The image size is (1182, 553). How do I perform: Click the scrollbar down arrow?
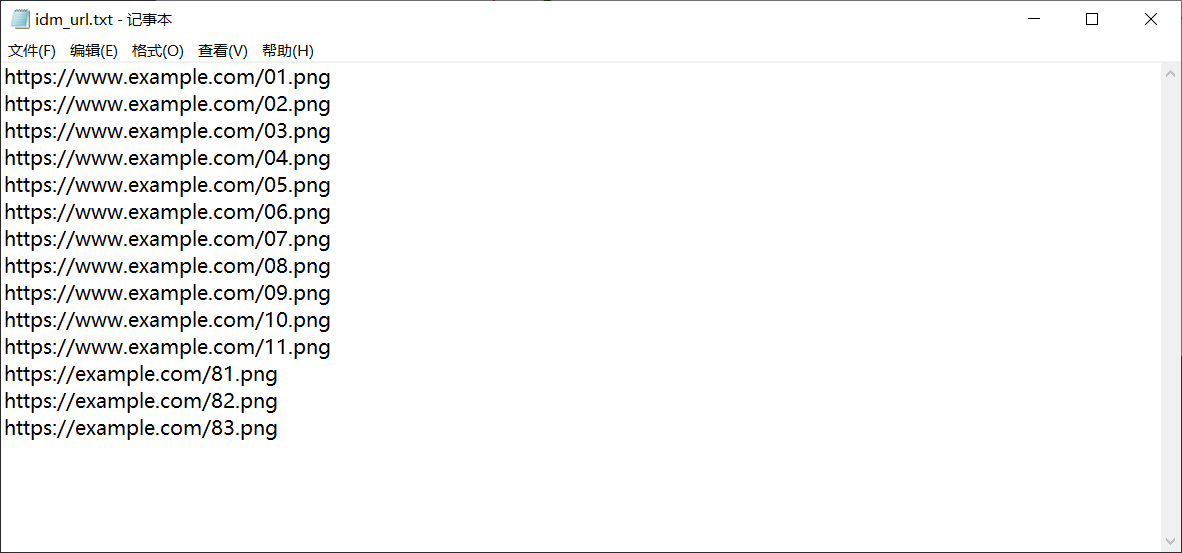(x=1171, y=541)
